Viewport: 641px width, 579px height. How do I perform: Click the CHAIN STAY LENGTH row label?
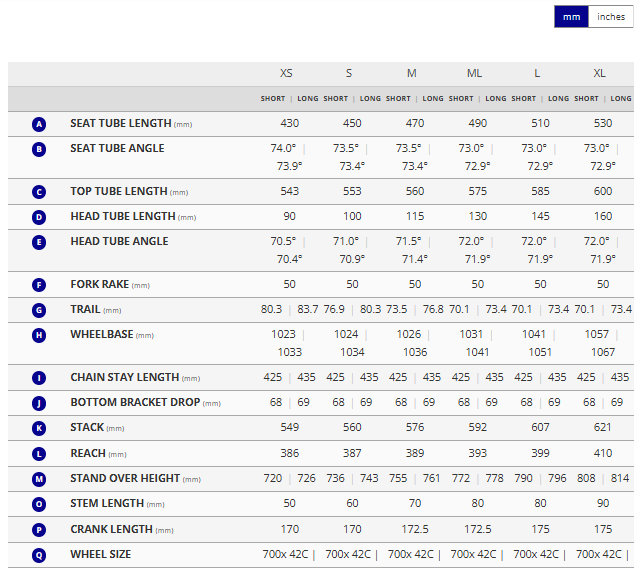coord(124,378)
